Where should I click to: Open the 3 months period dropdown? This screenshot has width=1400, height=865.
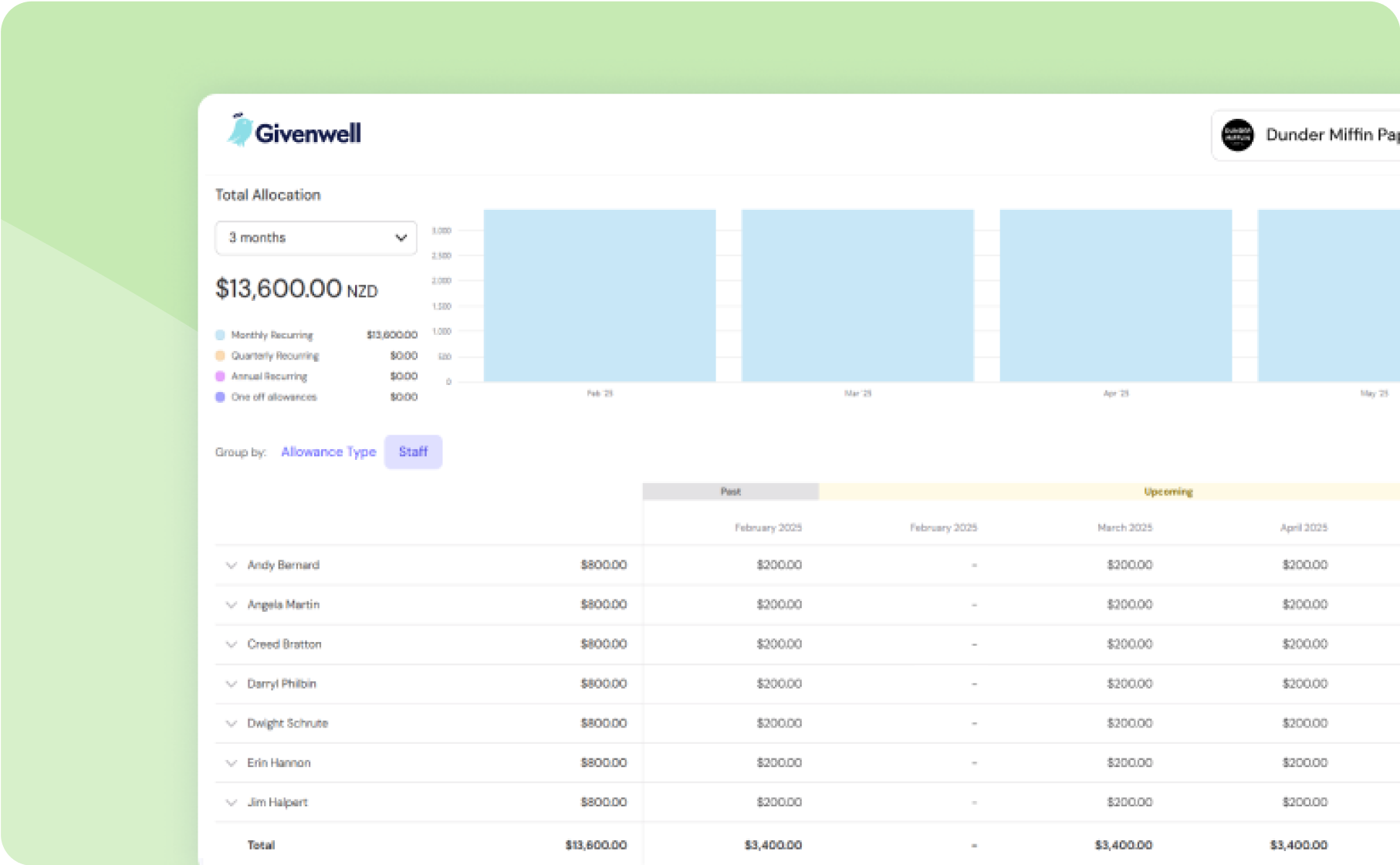click(316, 238)
